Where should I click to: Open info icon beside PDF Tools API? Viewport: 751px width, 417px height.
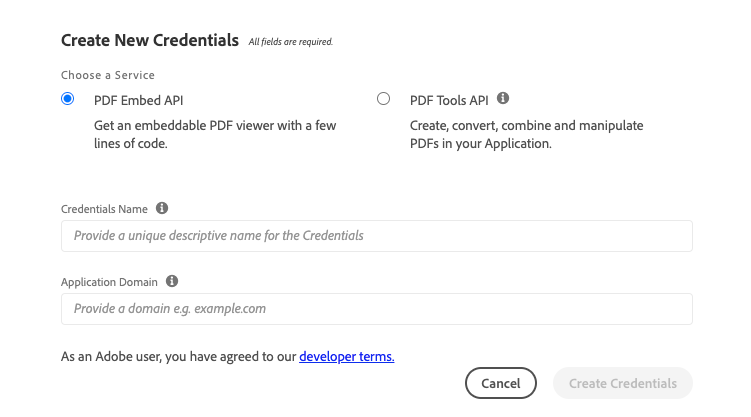pyautogui.click(x=503, y=99)
